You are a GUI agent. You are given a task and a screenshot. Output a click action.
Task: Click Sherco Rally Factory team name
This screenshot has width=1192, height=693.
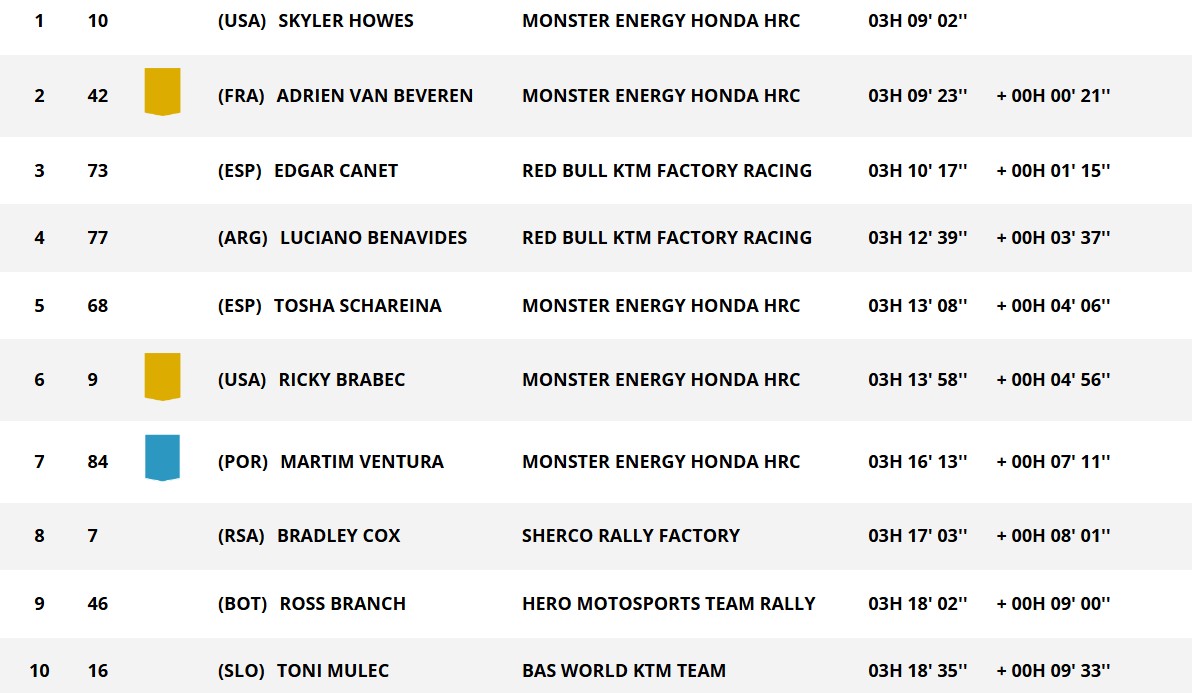631,536
